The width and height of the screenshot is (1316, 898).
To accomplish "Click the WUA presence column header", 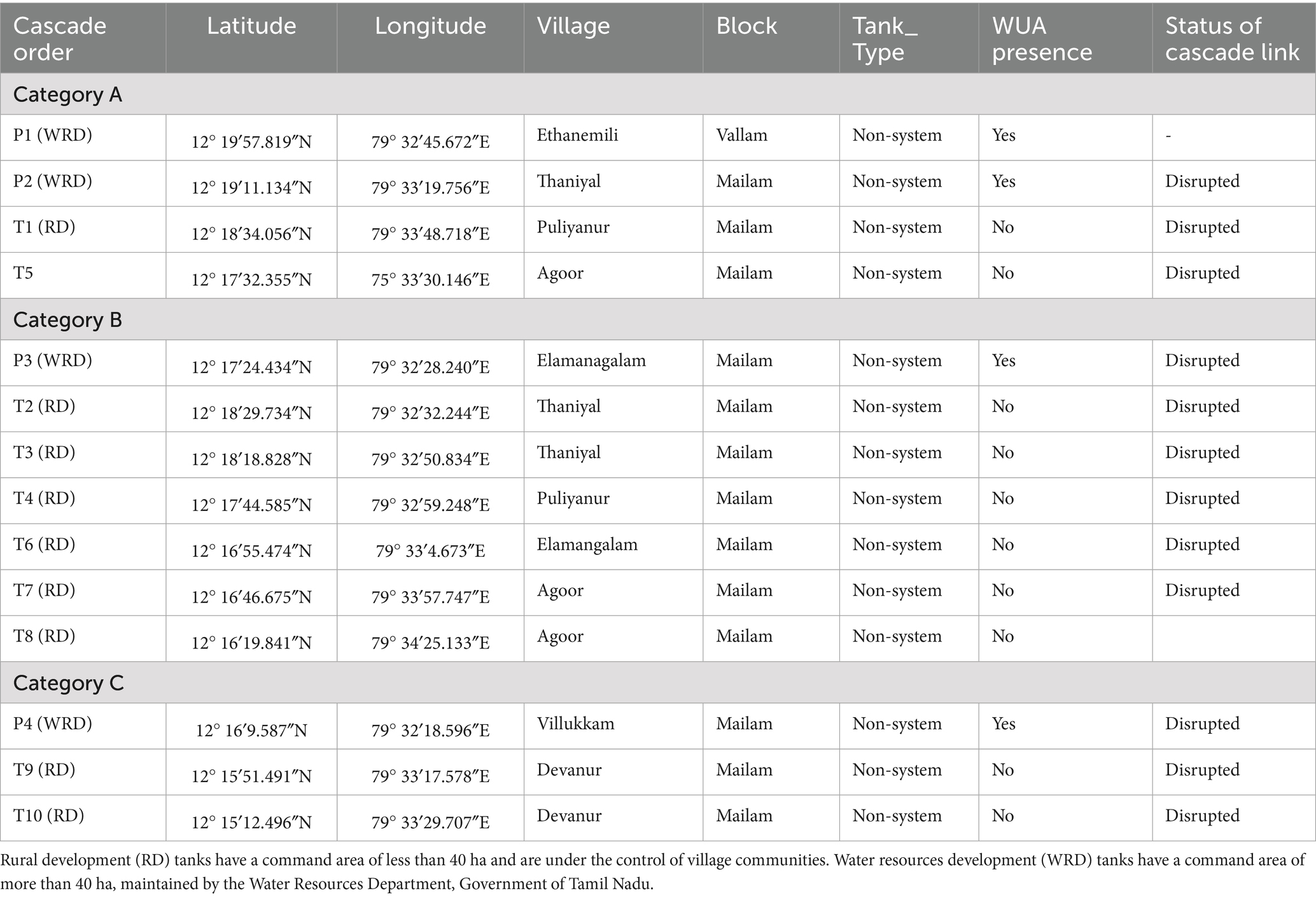I will tap(1042, 39).
